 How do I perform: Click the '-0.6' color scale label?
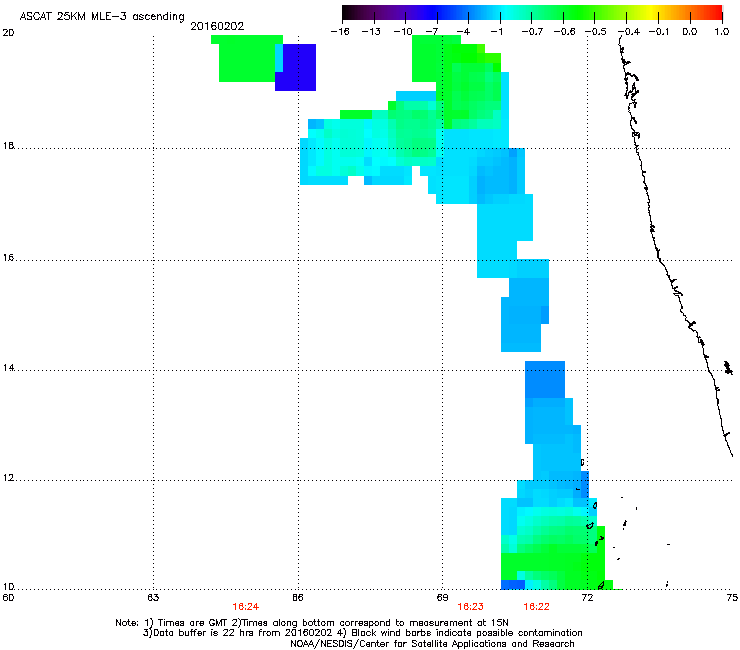[x=564, y=32]
